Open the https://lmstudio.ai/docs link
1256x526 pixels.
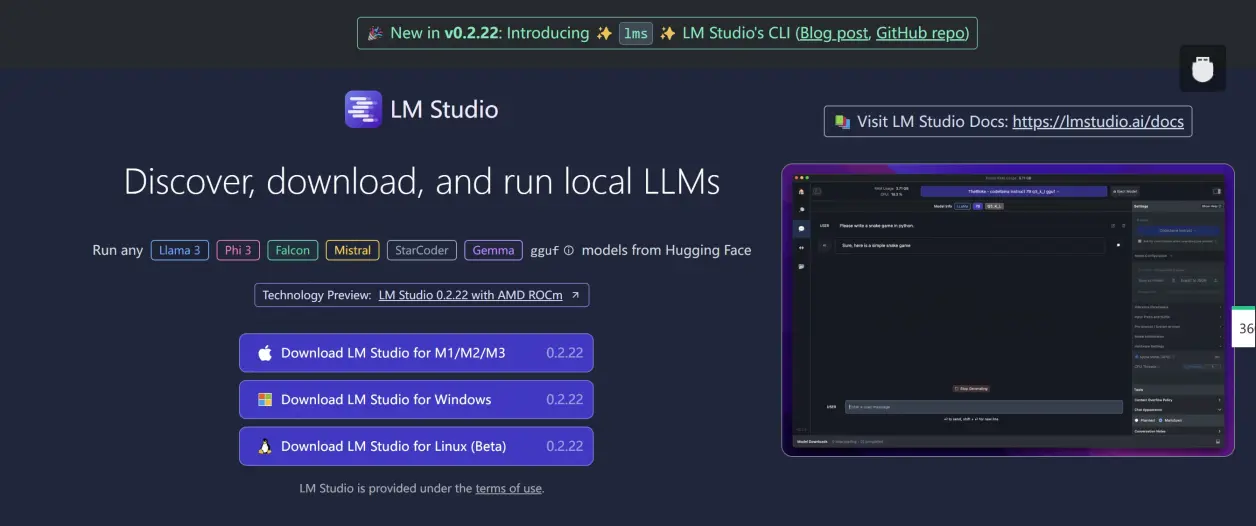click(x=1098, y=122)
